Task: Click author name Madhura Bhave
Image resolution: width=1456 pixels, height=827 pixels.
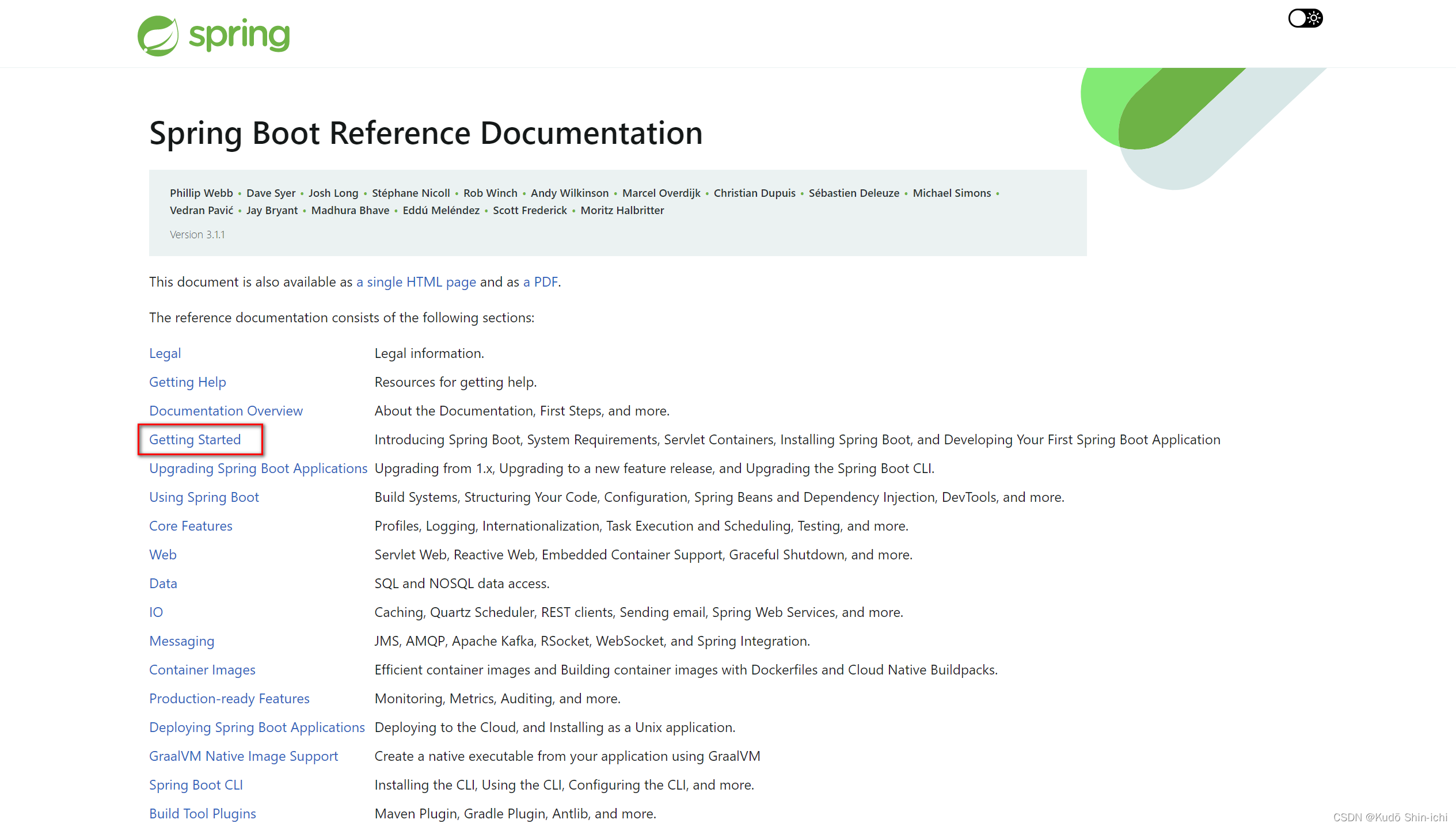Action: pyautogui.click(x=351, y=211)
